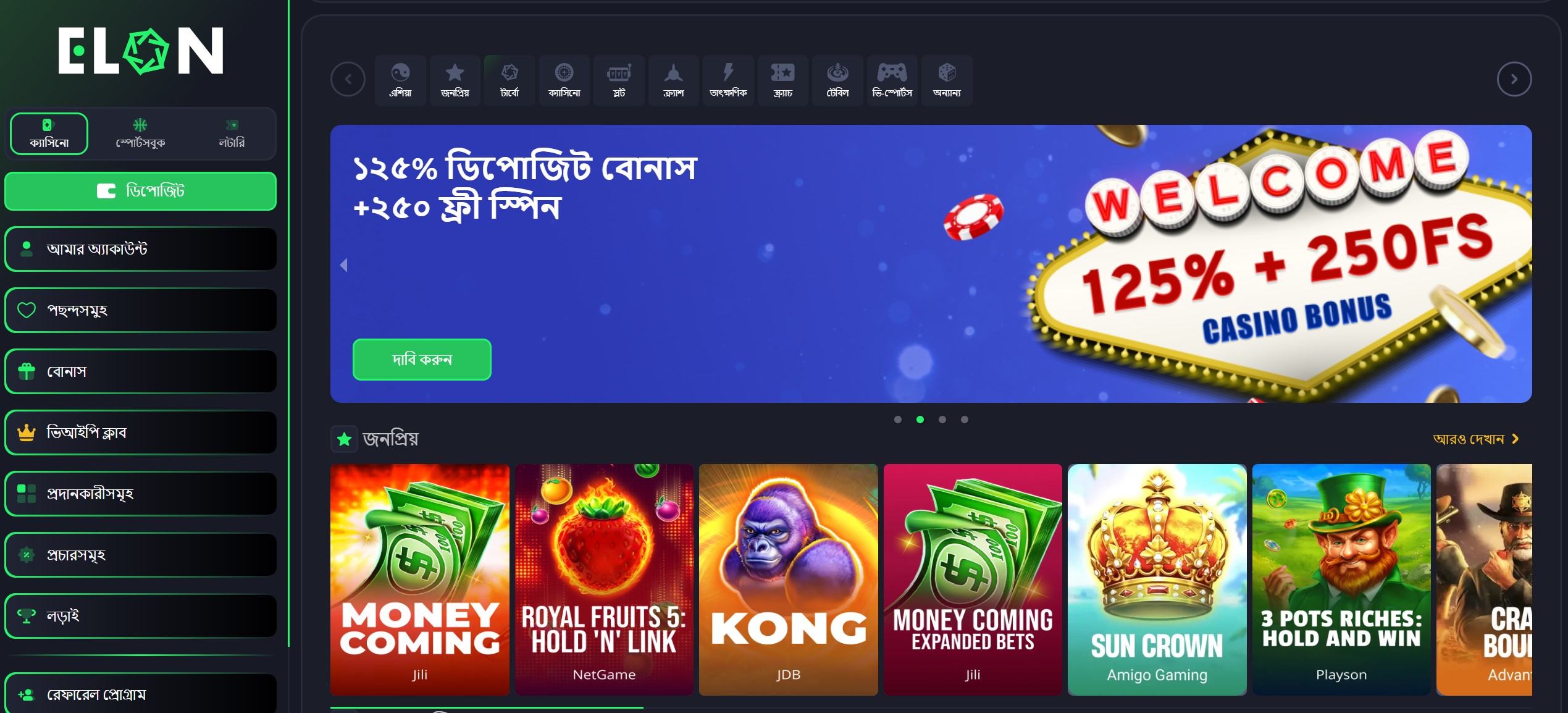Image resolution: width=1568 pixels, height=713 pixels.
Task: Go to previous banner slide arrow
Action: pyautogui.click(x=344, y=265)
